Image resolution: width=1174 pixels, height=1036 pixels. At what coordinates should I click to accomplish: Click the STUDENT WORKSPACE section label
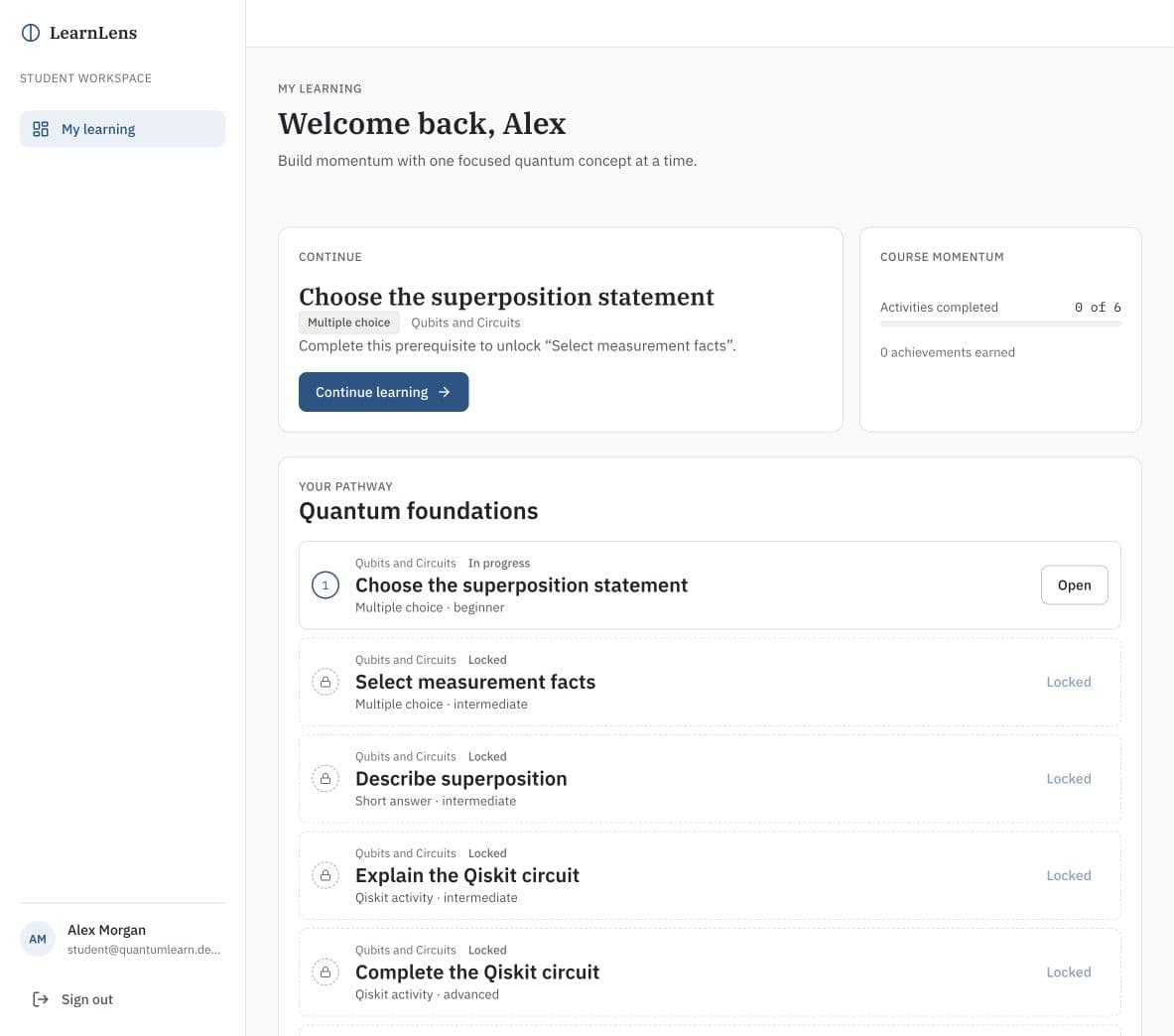pos(85,78)
